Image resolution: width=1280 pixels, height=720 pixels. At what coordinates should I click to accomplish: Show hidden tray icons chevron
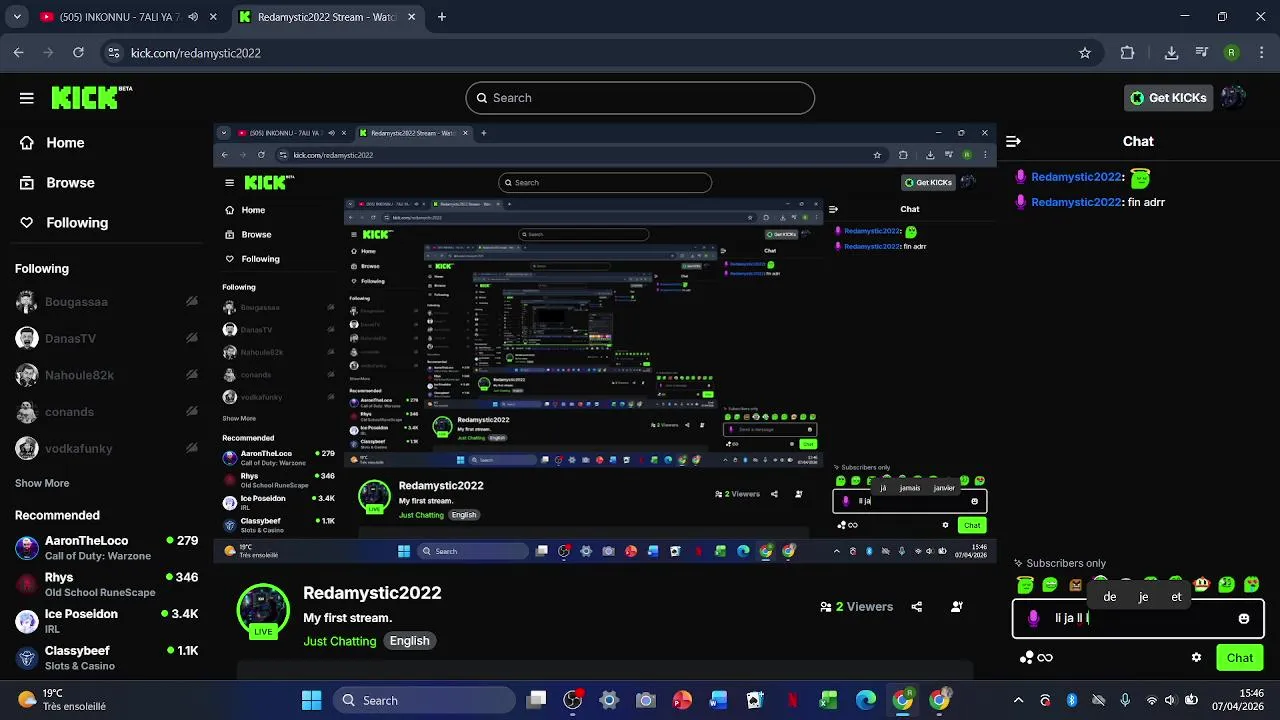coord(1018,700)
